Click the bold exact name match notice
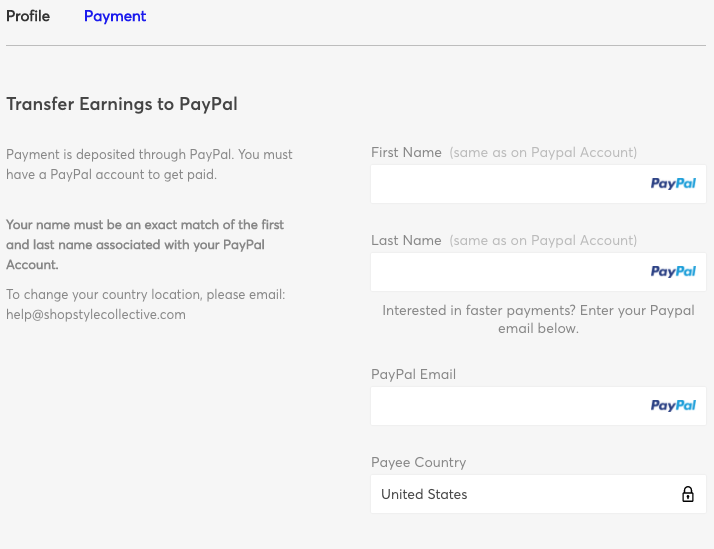Image resolution: width=714 pixels, height=549 pixels. point(145,245)
